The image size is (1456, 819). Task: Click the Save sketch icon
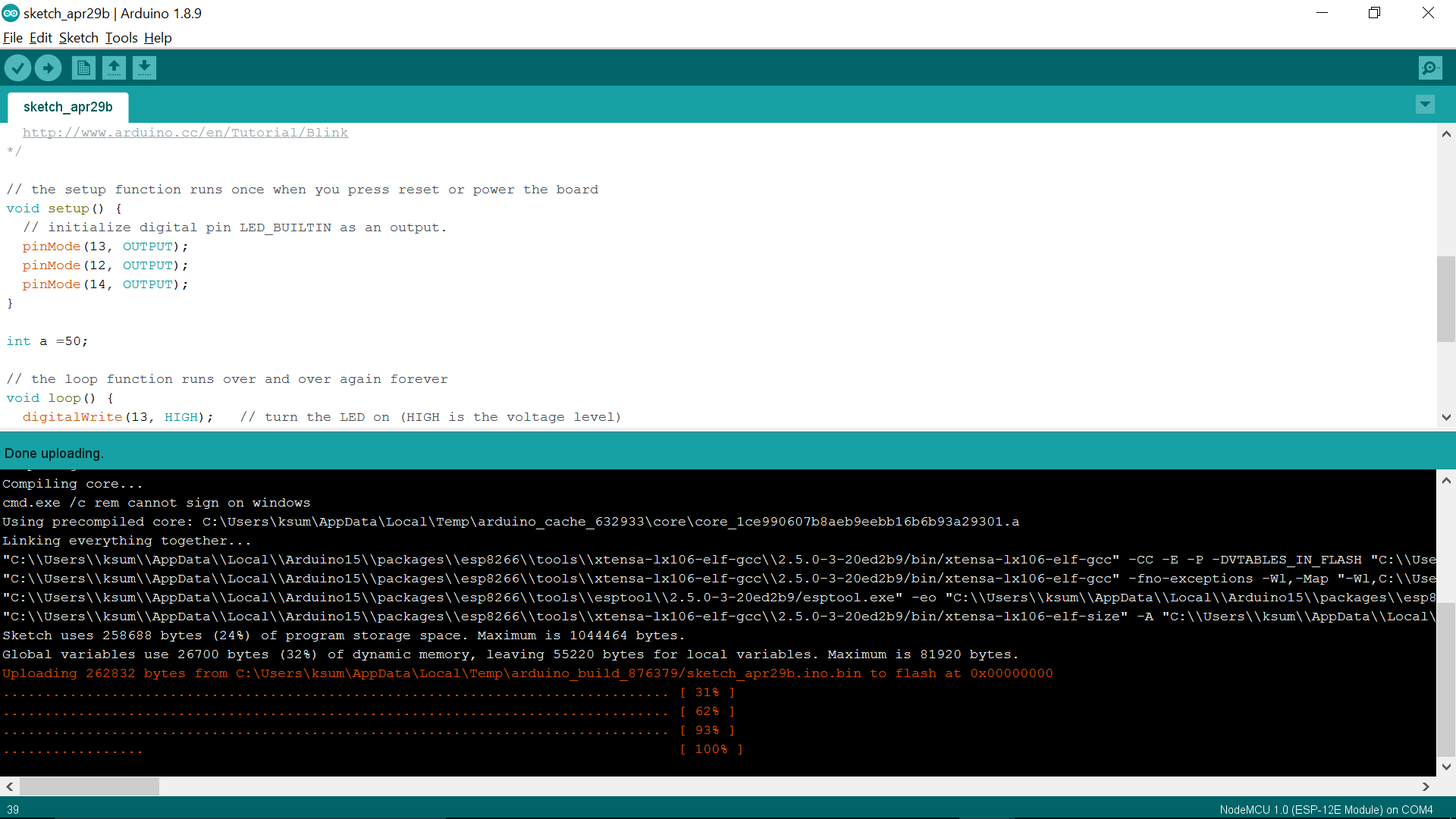coord(144,68)
